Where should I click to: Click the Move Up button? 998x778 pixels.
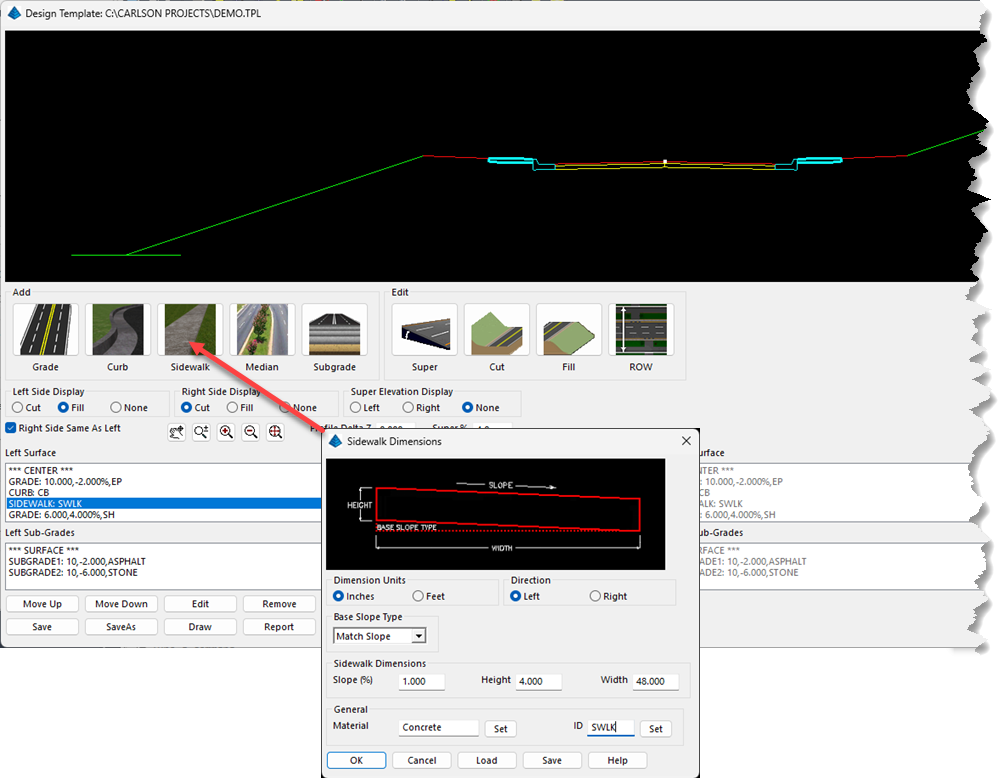[42, 604]
